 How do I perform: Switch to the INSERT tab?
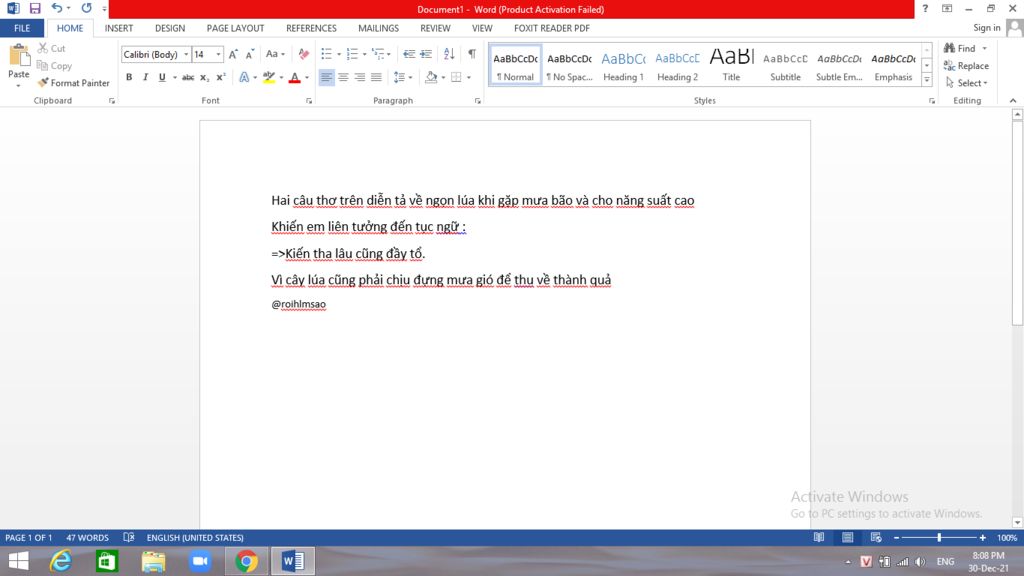pos(119,28)
